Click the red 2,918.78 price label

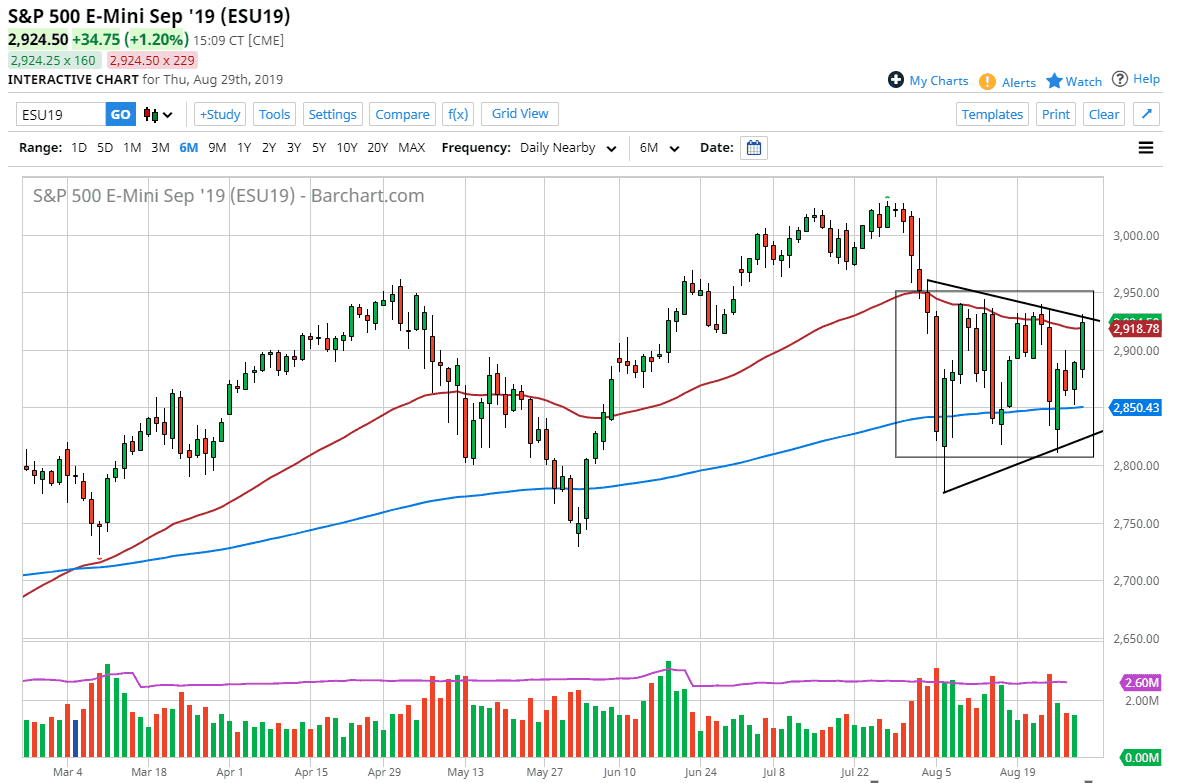(x=1136, y=327)
